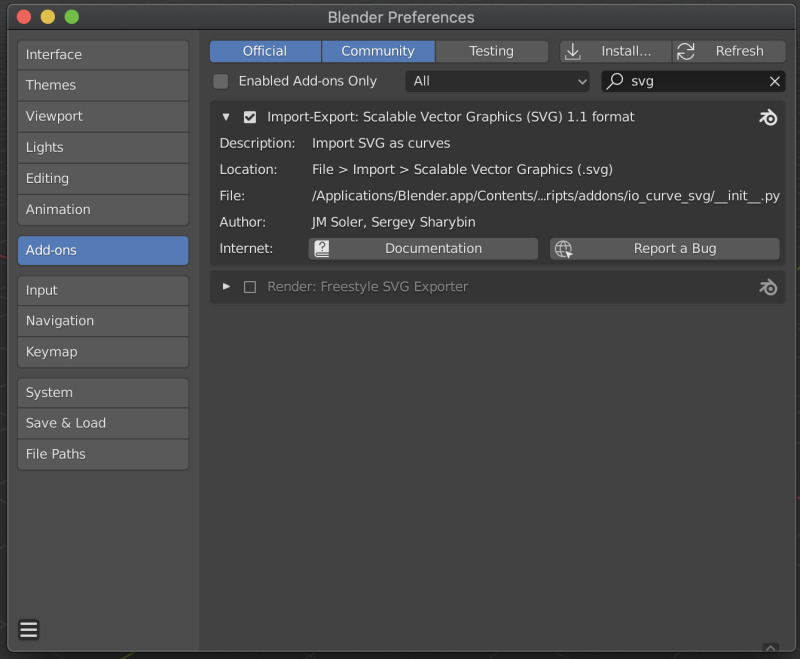Open the Lights preferences tab
The width and height of the screenshot is (800, 659).
[103, 147]
